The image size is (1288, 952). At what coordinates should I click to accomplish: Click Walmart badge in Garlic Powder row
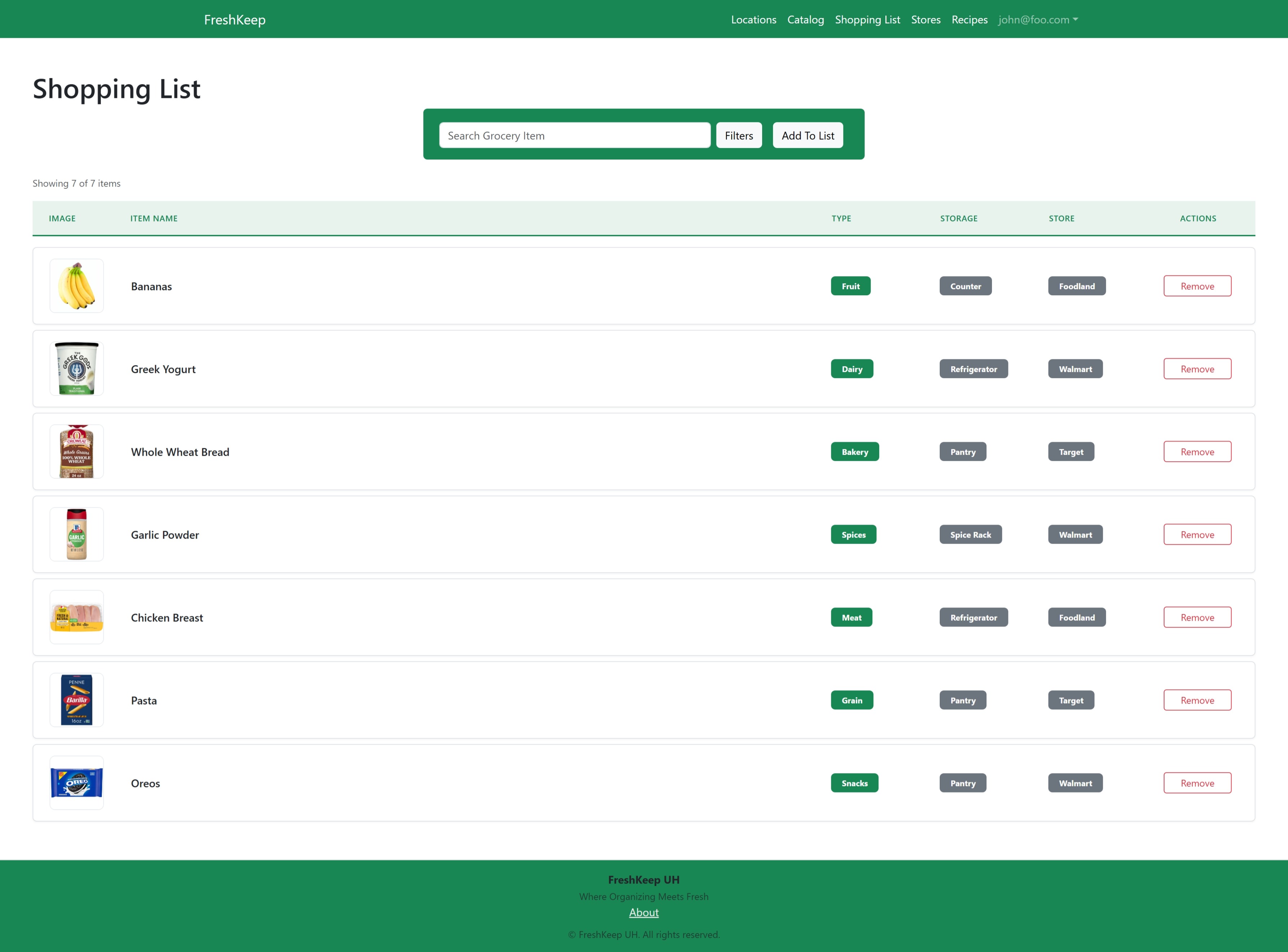click(x=1075, y=535)
